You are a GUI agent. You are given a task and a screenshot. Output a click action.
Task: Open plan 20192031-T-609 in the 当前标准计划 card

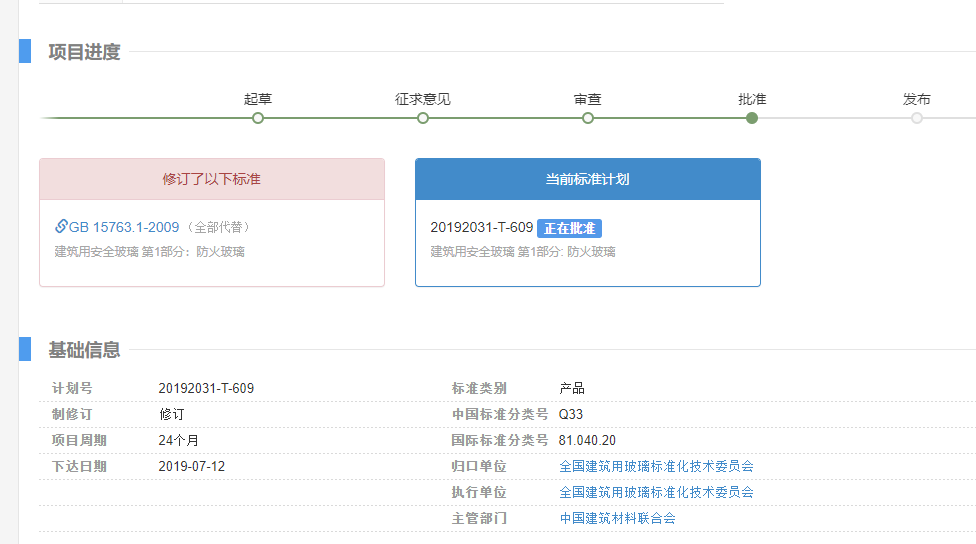pos(482,228)
